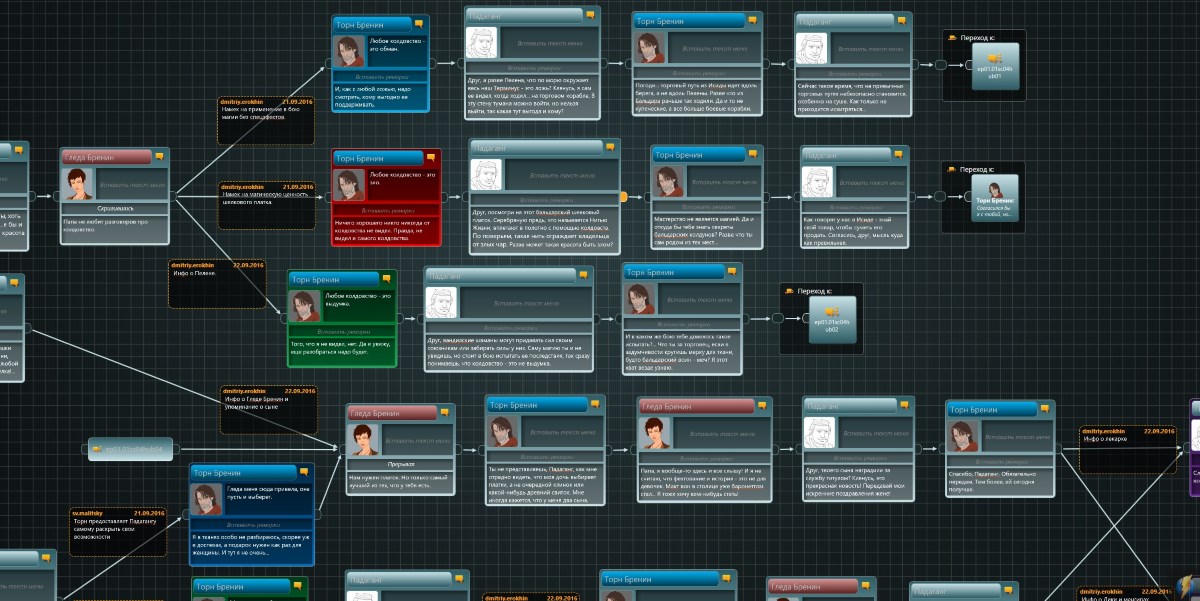Open comment icon on Торн Бренин 'Ты не представляешь' node
This screenshot has height=601, width=1200.
(x=595, y=403)
